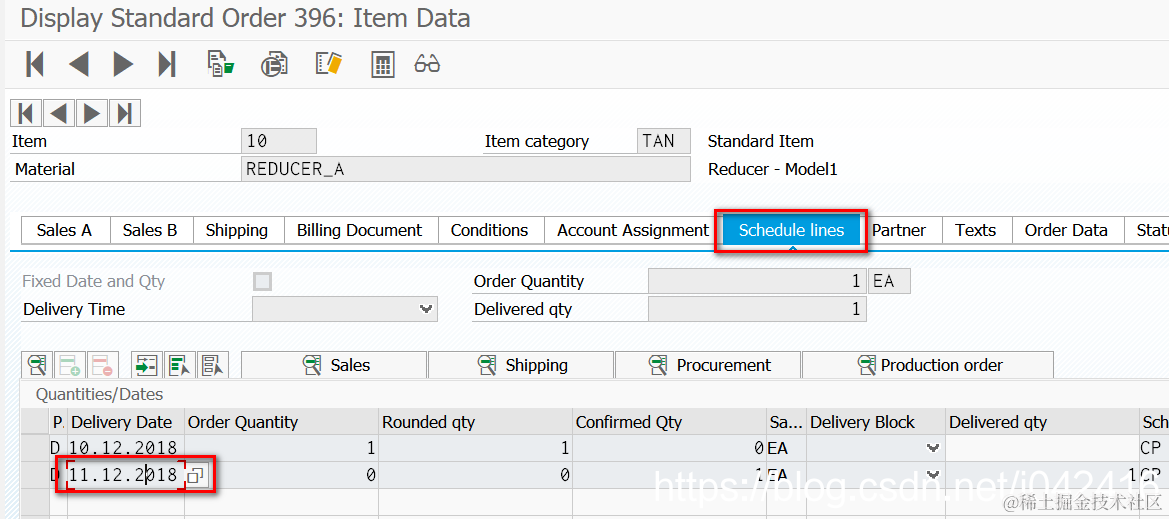
Task: Click the display document flow icon
Action: [221, 65]
